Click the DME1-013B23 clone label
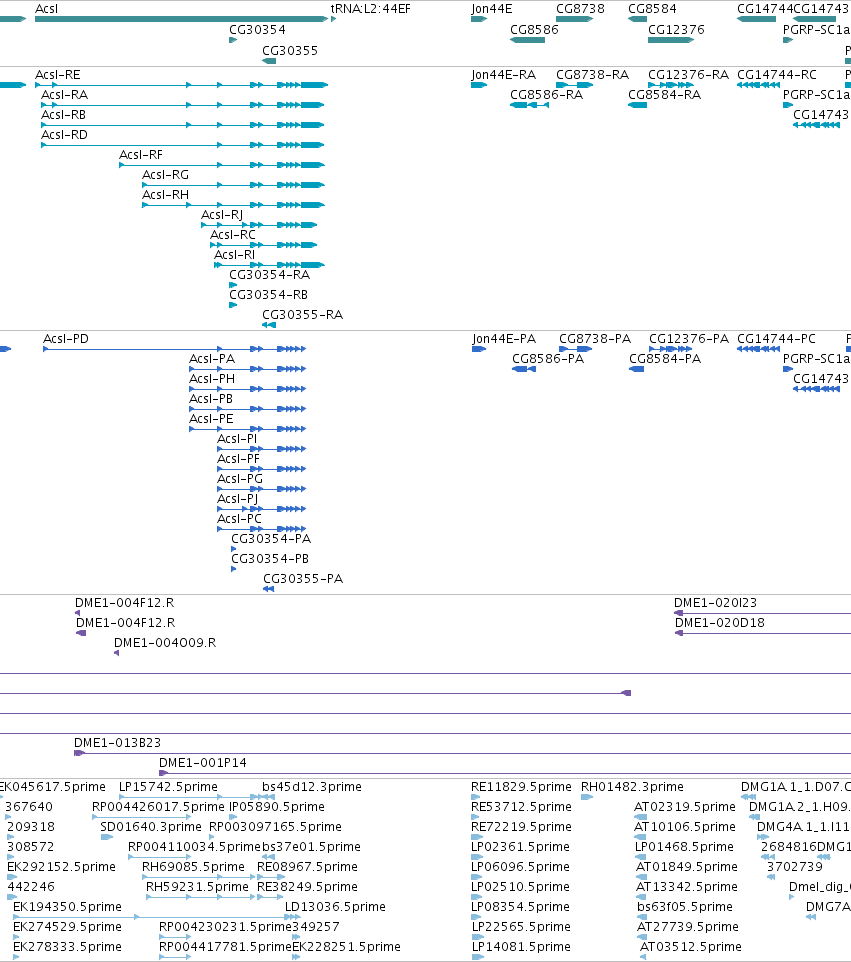The image size is (851, 962). 117,743
